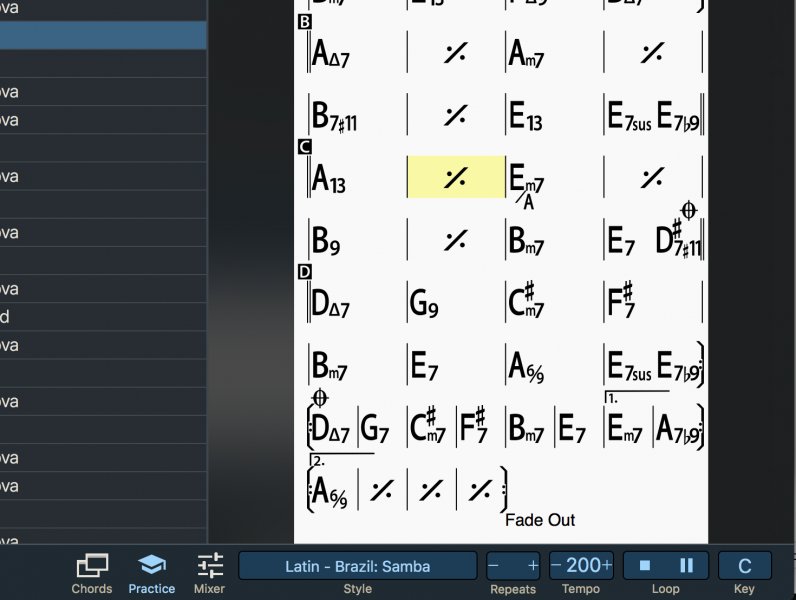This screenshot has height=600, width=796.
Task: Click the section B rehearsal mark
Action: pos(305,22)
